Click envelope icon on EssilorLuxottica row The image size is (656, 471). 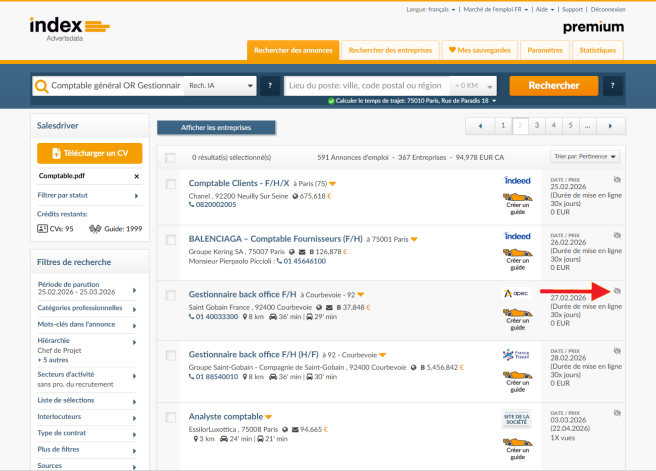pos(295,430)
